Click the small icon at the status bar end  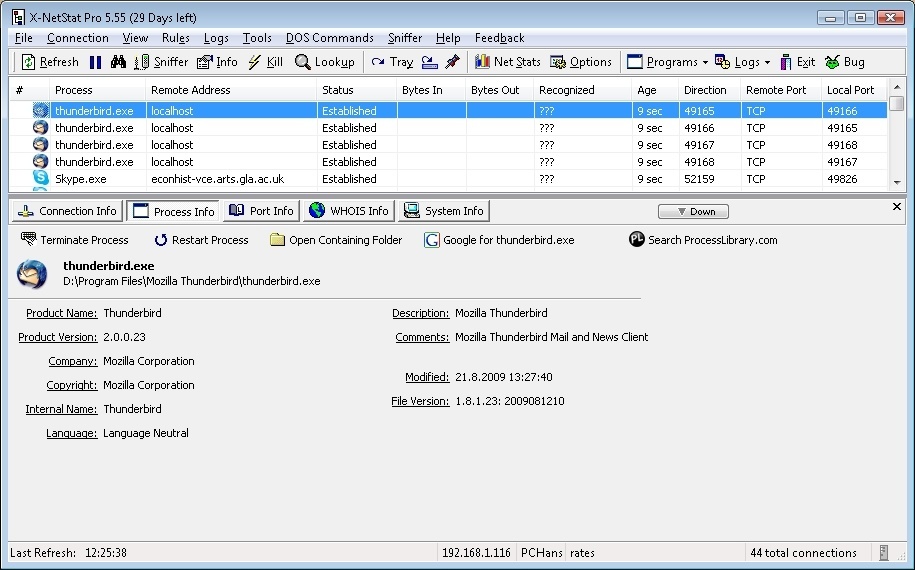tap(883, 552)
